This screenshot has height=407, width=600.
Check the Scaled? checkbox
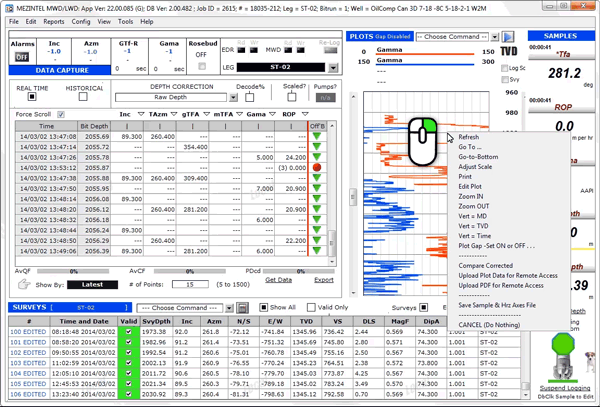(x=292, y=97)
